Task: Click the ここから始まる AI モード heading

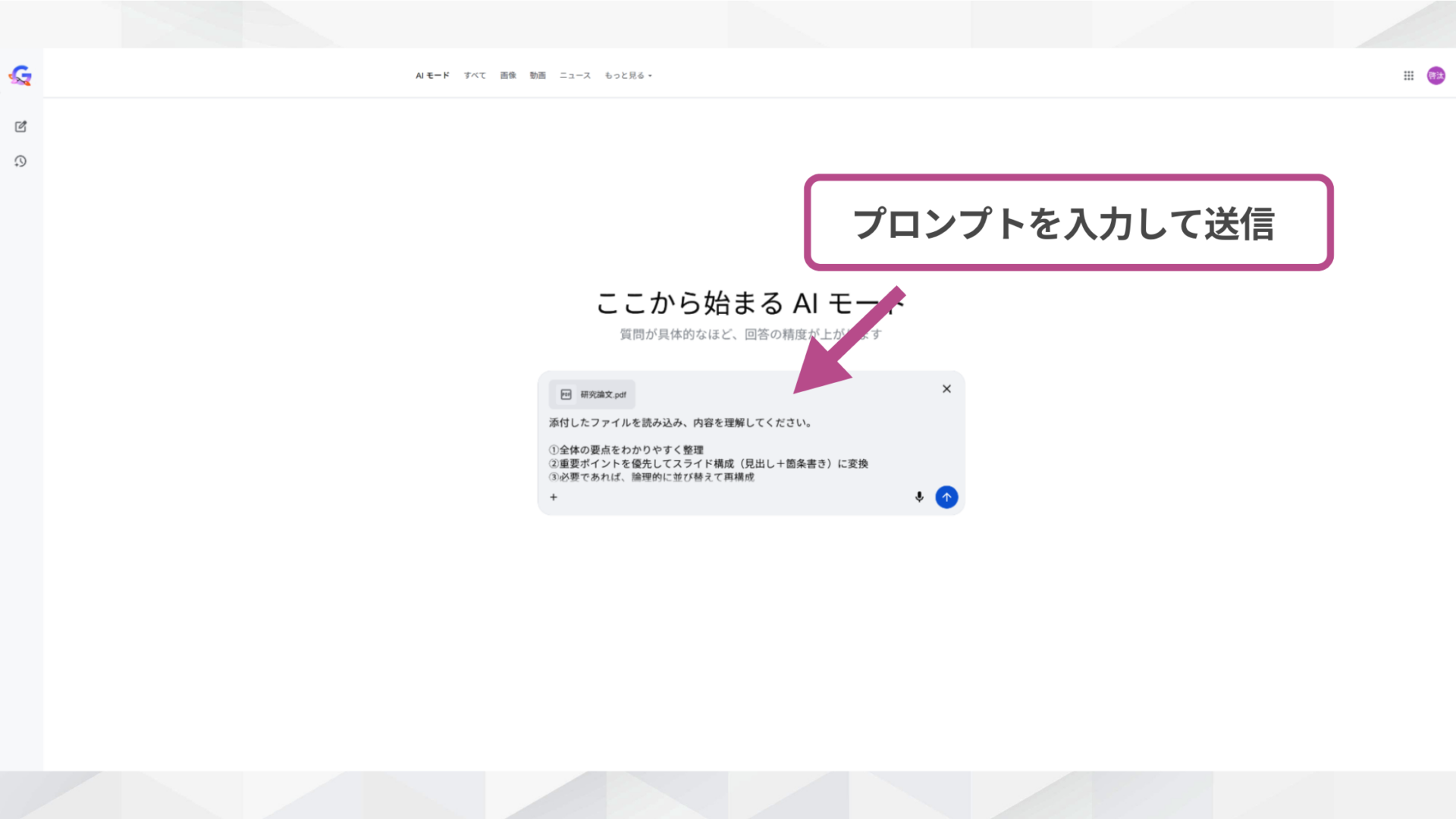Action: click(x=751, y=303)
